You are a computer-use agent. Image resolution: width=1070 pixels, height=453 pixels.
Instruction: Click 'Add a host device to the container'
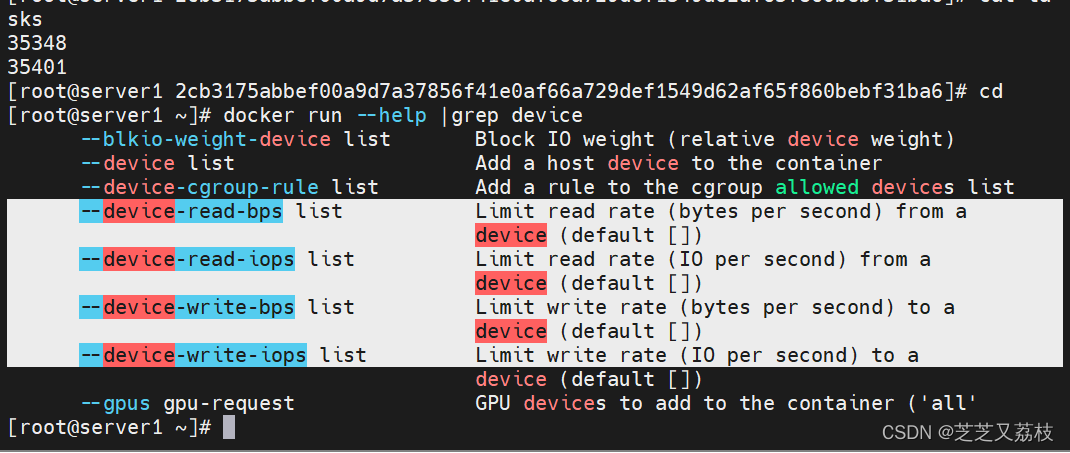click(678, 163)
